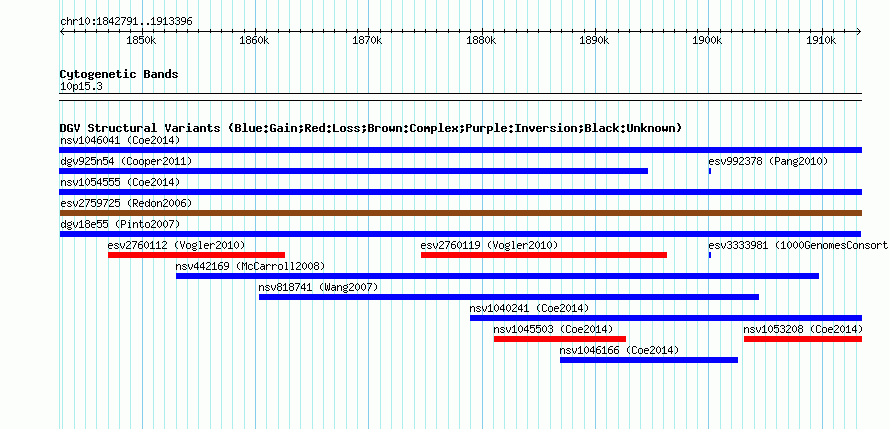Click the chr10:1842791..1913396 coordinate label
890x429 pixels.
tap(126, 22)
